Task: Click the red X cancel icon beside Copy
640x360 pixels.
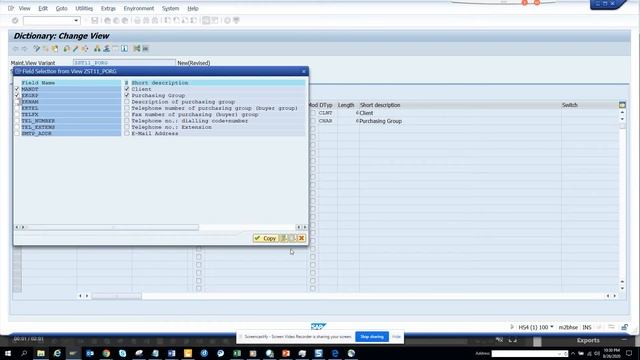Action: pos(301,238)
